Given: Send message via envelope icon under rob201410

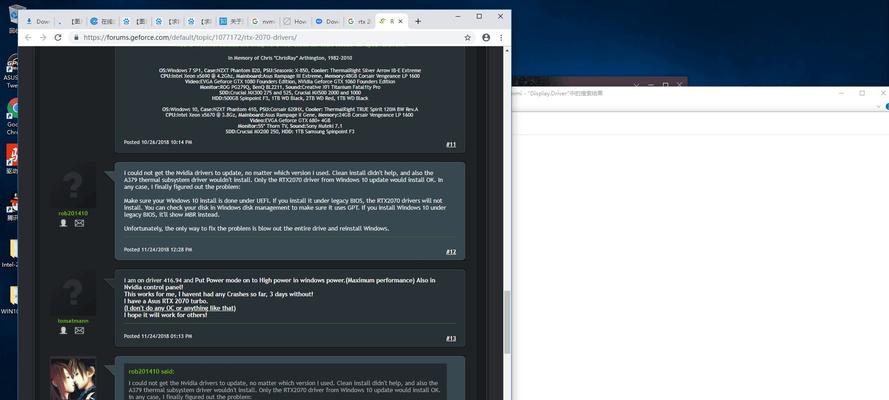Looking at the screenshot, I should [x=79, y=223].
